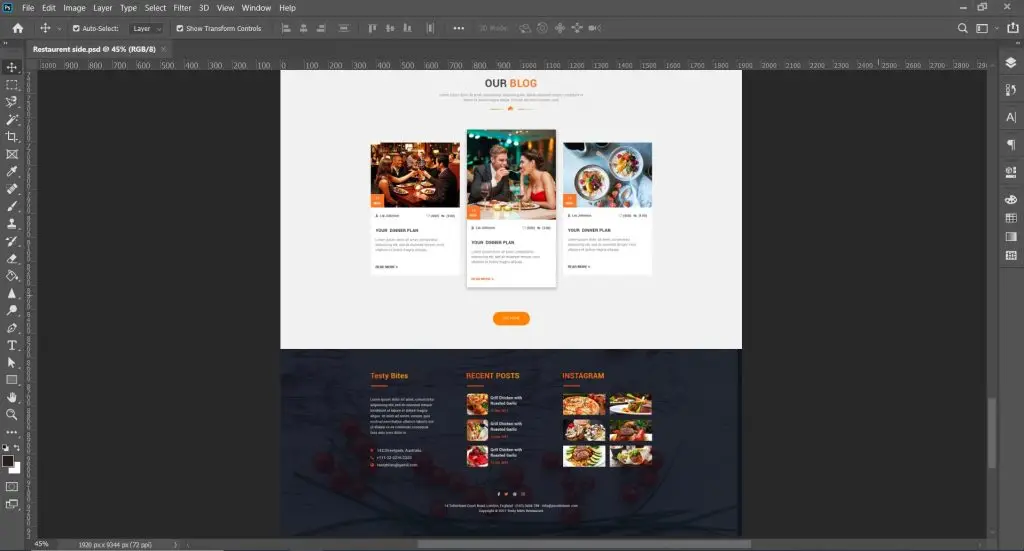Click the three-dots more align options button

[458, 29]
